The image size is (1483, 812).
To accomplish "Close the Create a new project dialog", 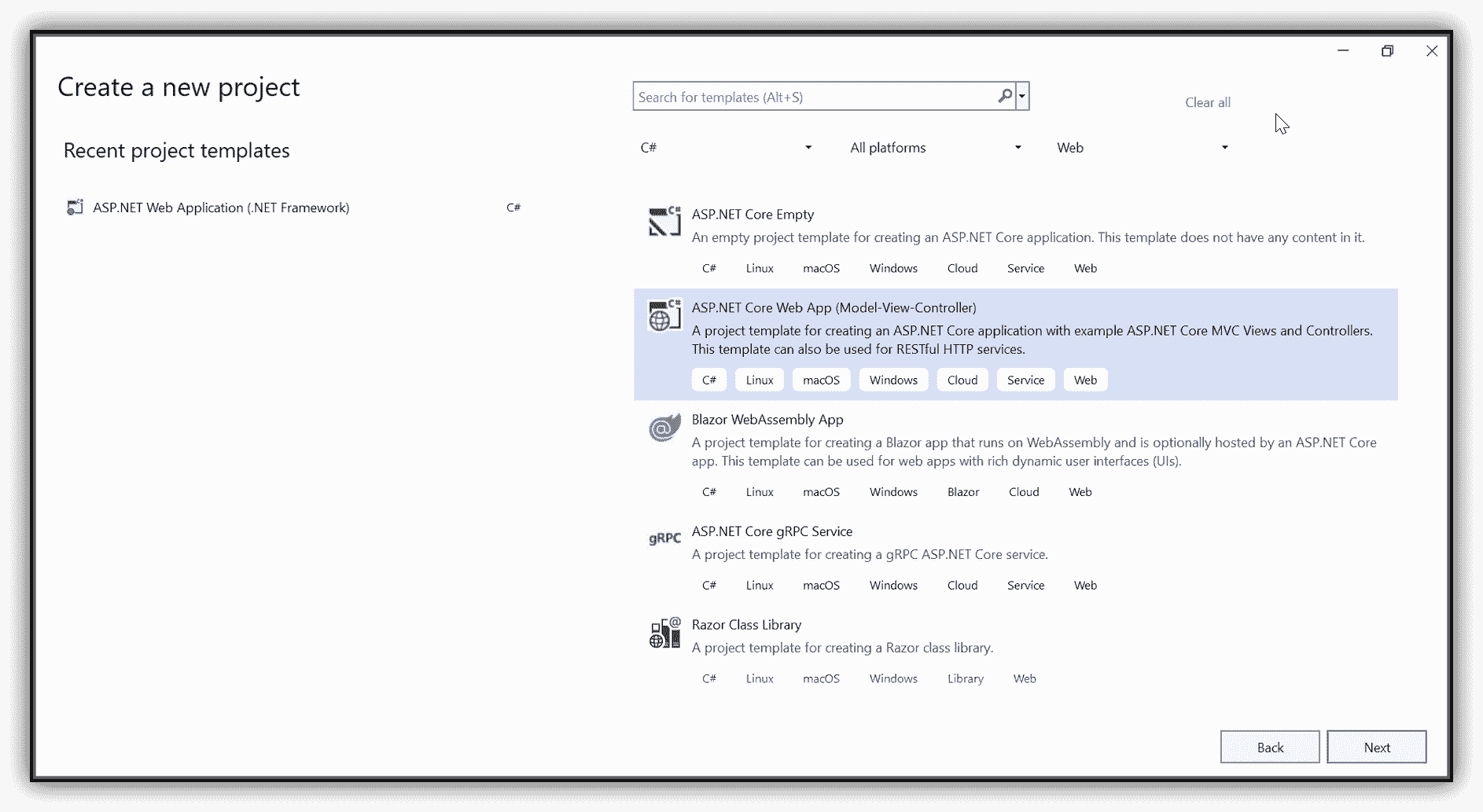I will click(1431, 51).
